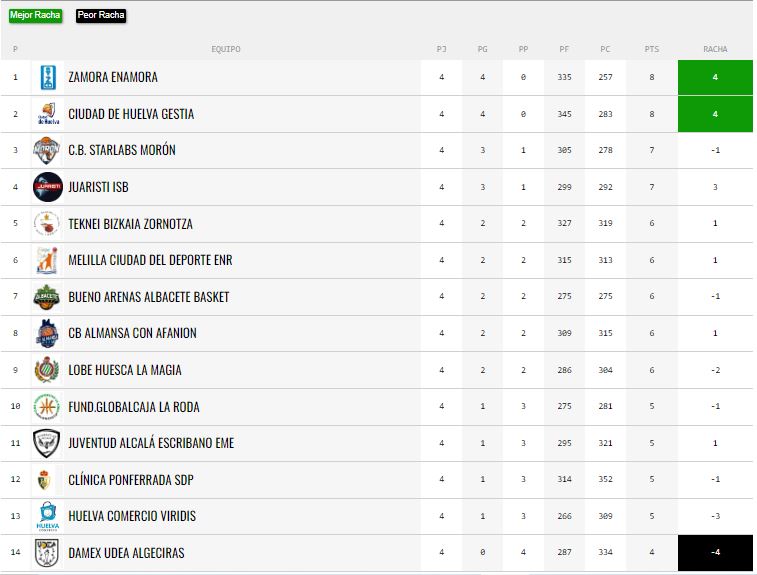Viewport: 757px width, 575px height.
Task: Click the Bueno Arenas Albacete Basket logo
Action: tap(47, 297)
